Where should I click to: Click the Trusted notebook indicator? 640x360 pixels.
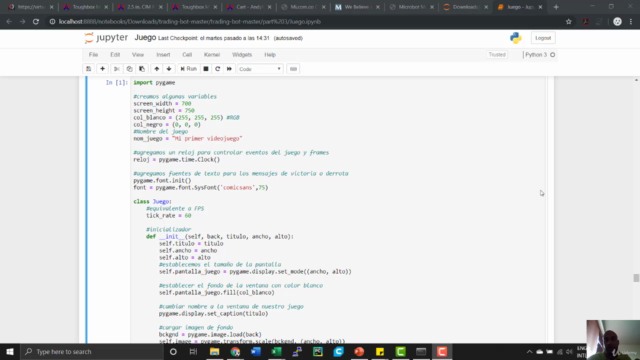coord(497,55)
